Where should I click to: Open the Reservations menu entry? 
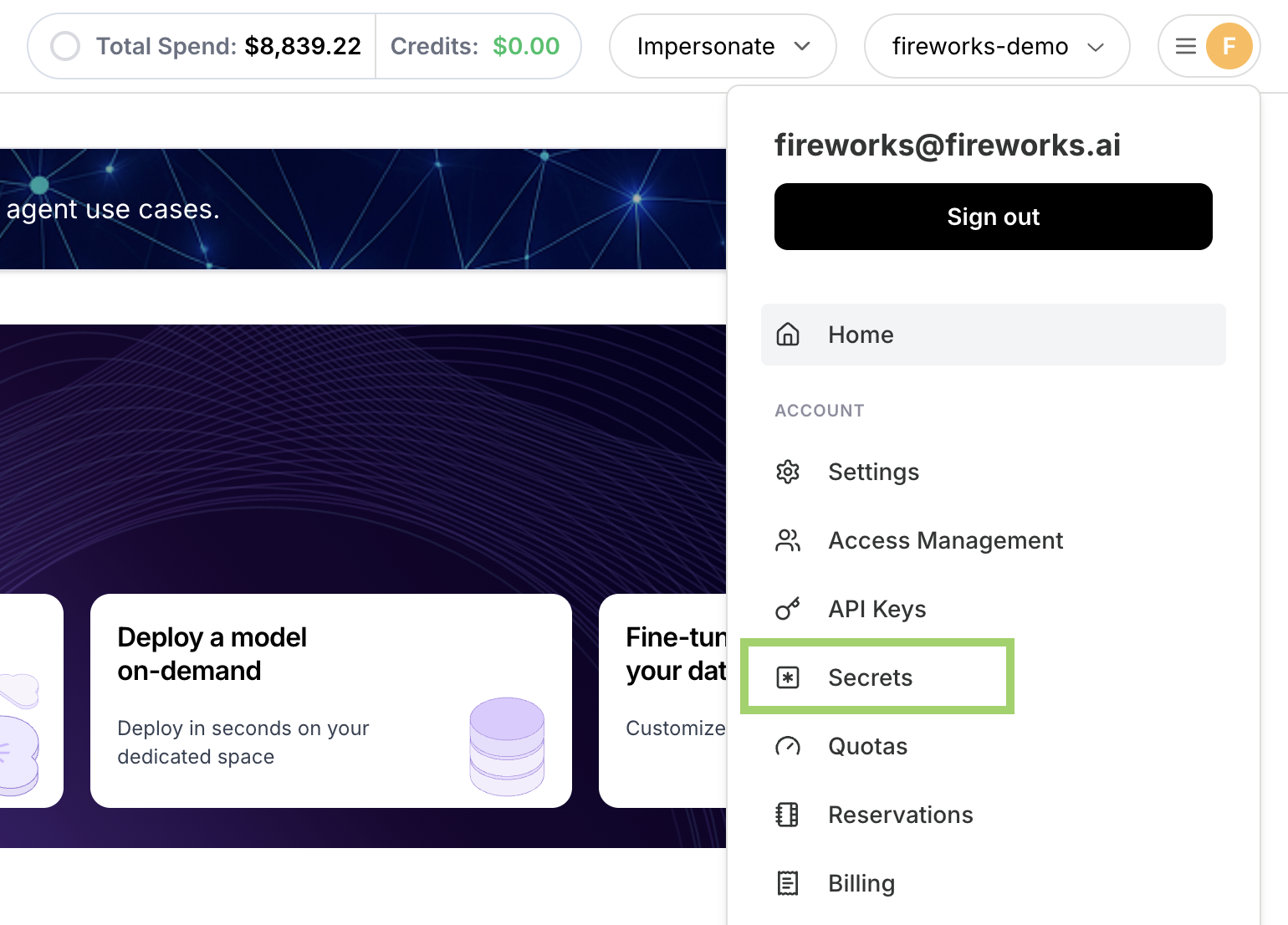coord(994,815)
